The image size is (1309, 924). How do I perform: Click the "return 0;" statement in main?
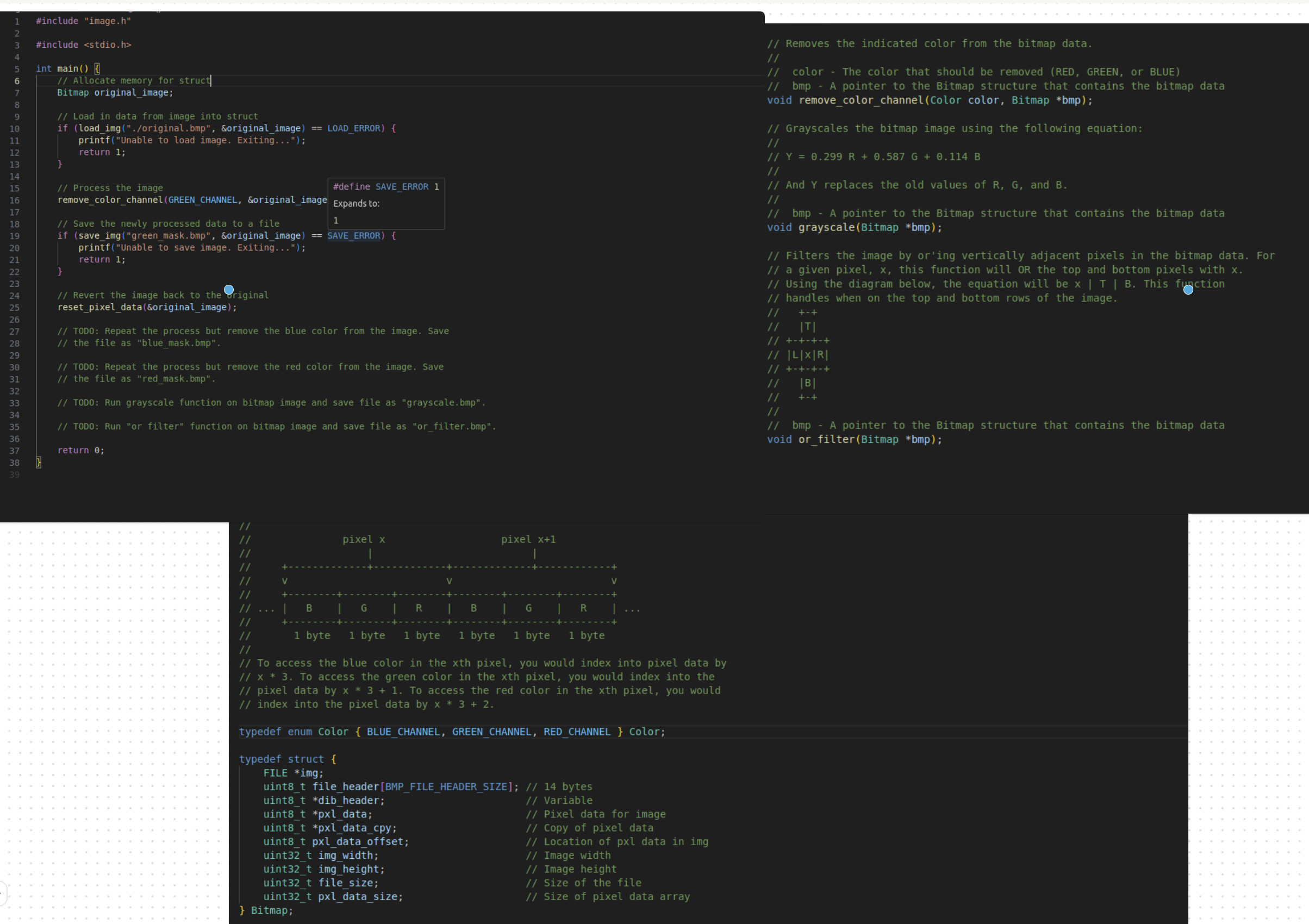click(x=80, y=449)
